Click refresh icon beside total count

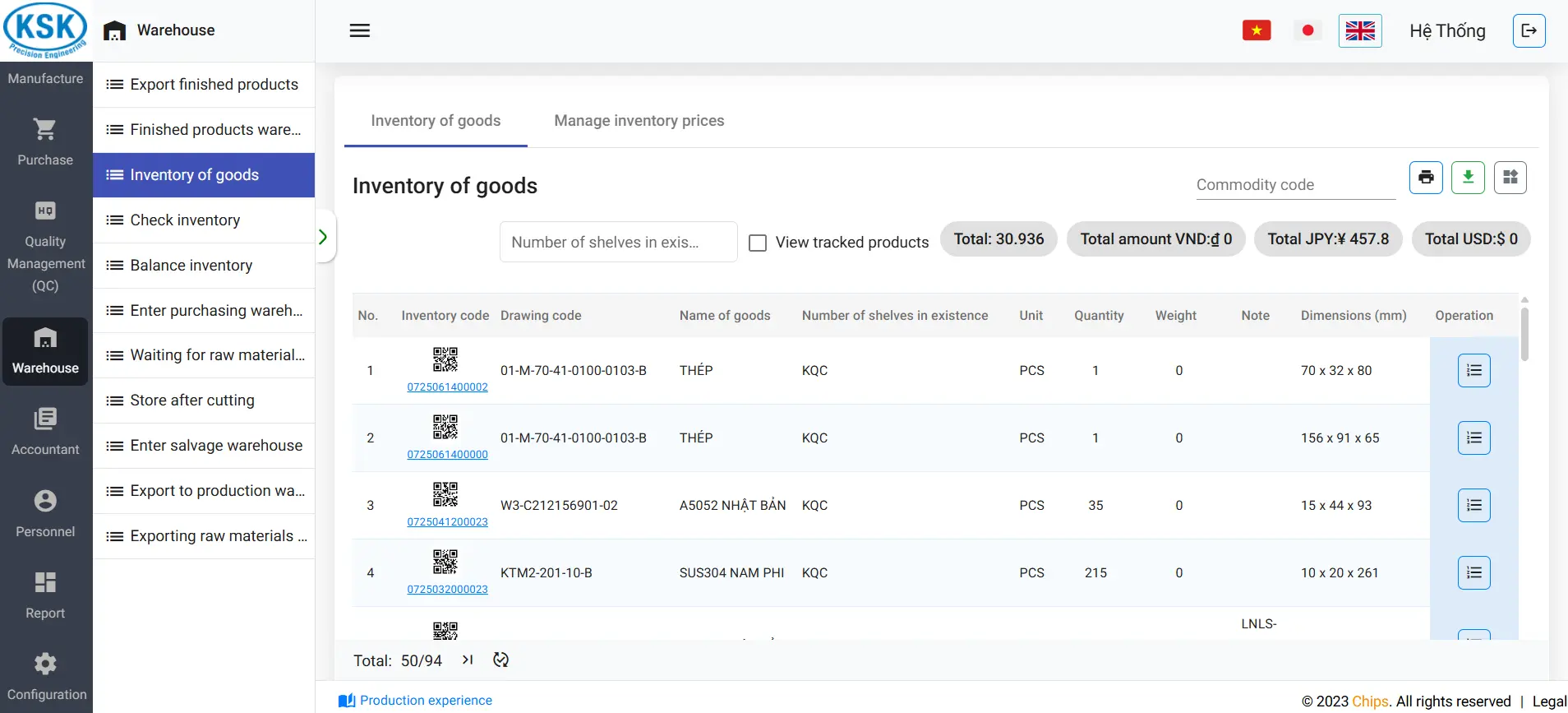(500, 660)
